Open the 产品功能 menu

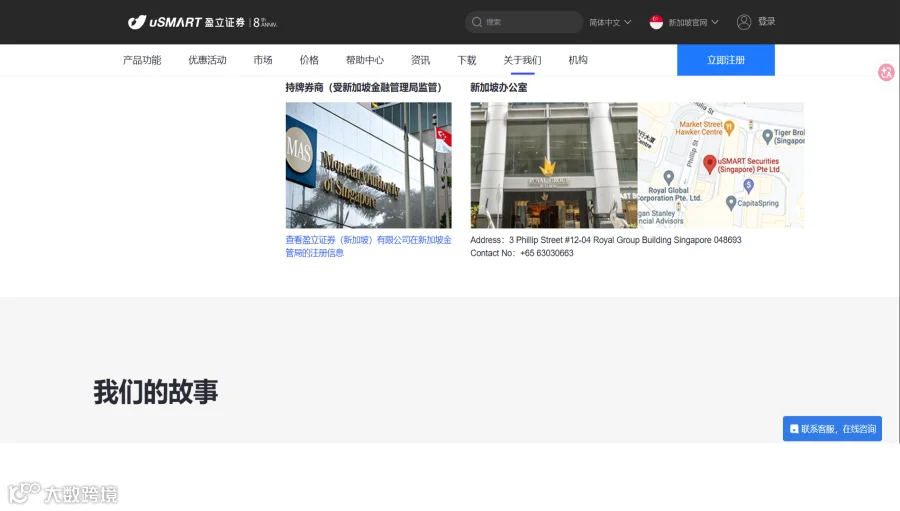click(x=142, y=60)
